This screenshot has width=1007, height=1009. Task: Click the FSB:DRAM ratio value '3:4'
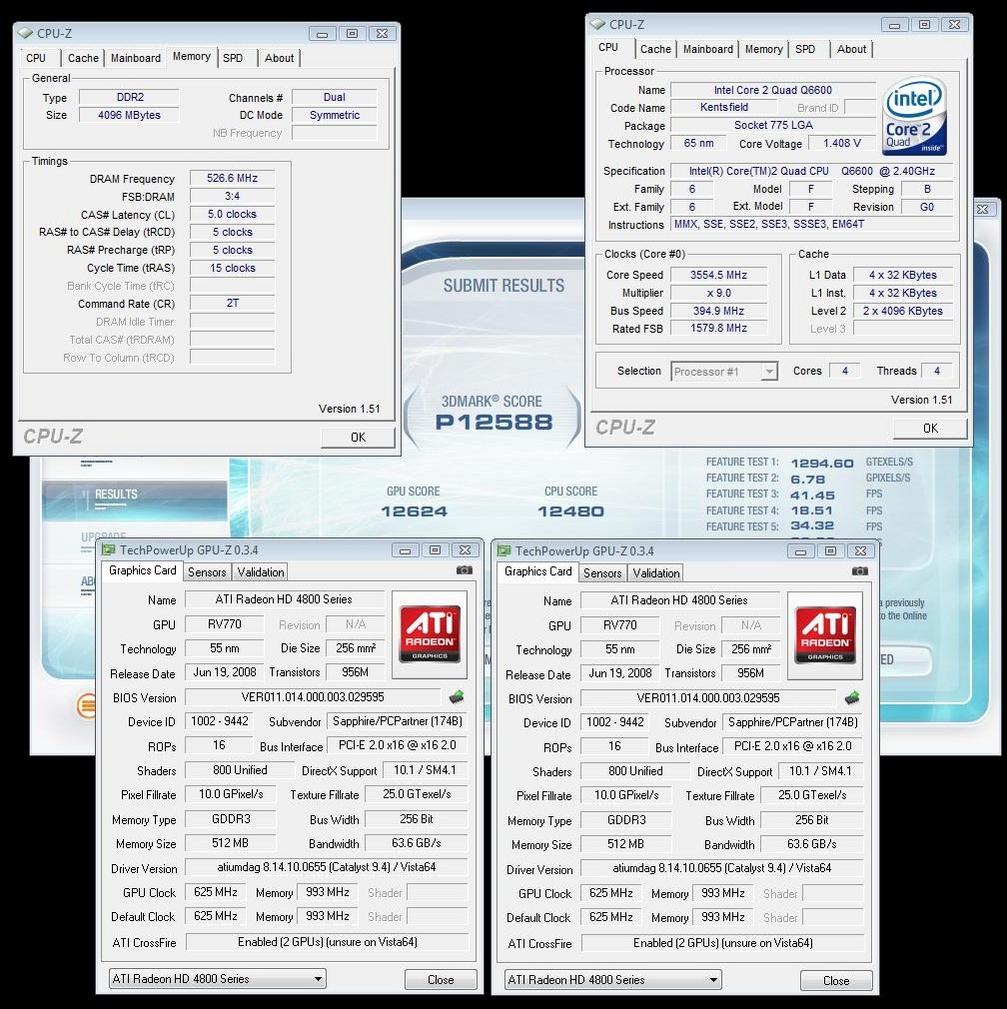click(x=232, y=196)
